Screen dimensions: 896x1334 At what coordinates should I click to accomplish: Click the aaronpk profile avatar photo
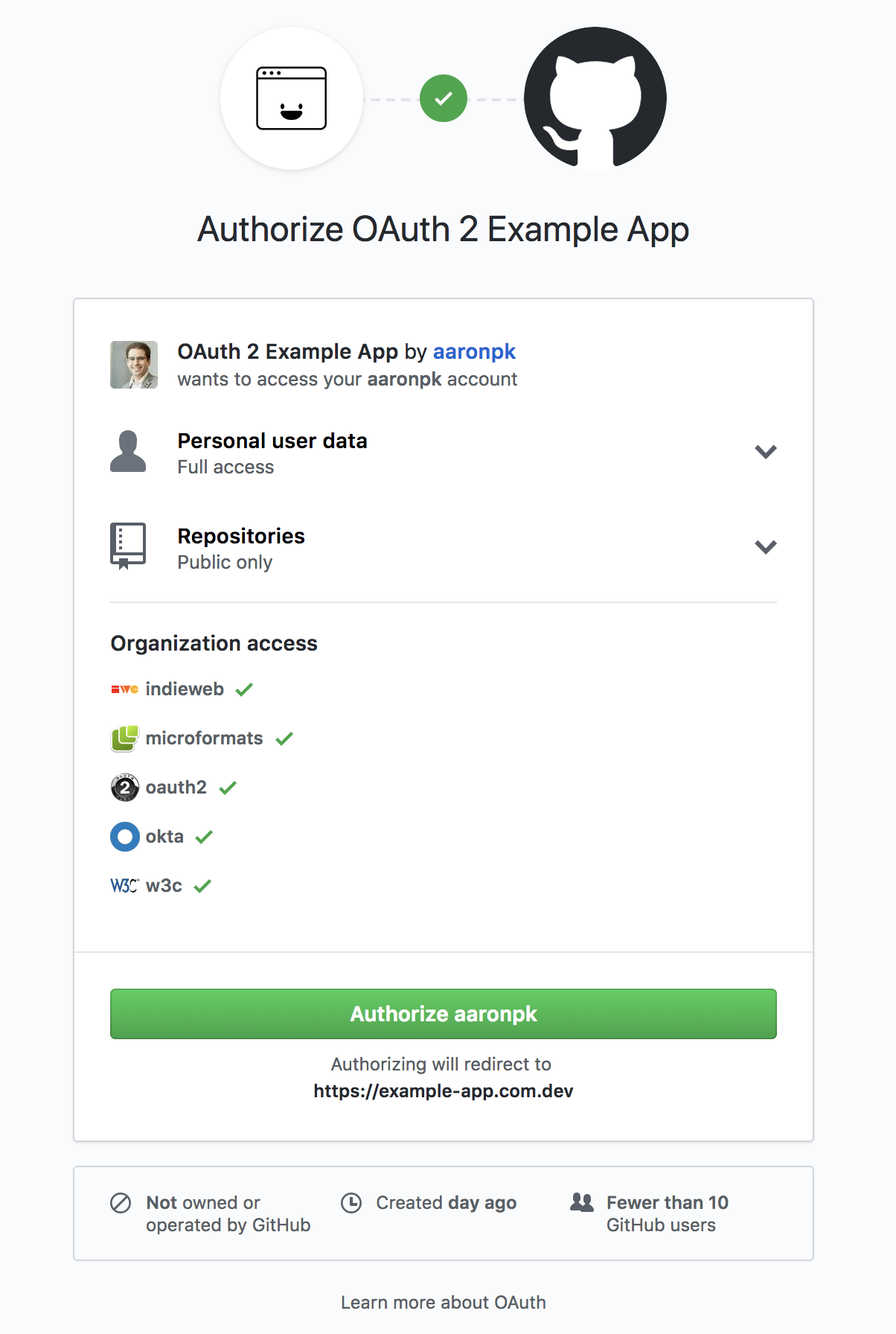[134, 364]
